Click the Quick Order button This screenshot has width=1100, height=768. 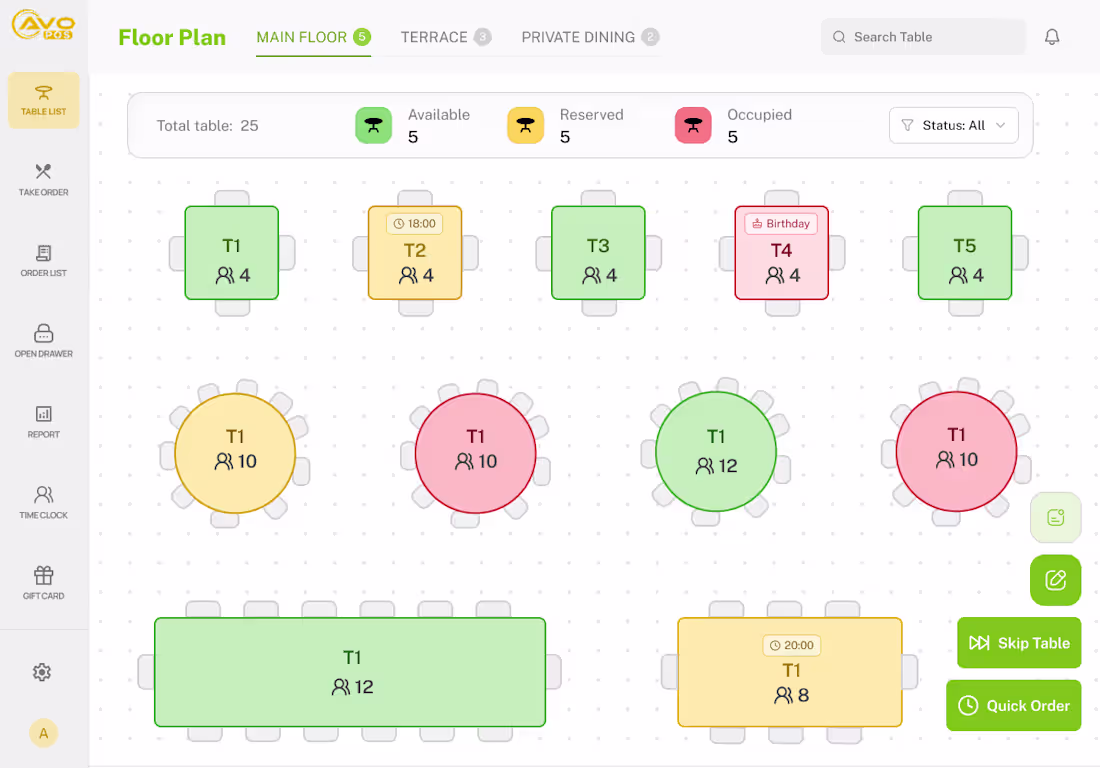coord(1014,706)
